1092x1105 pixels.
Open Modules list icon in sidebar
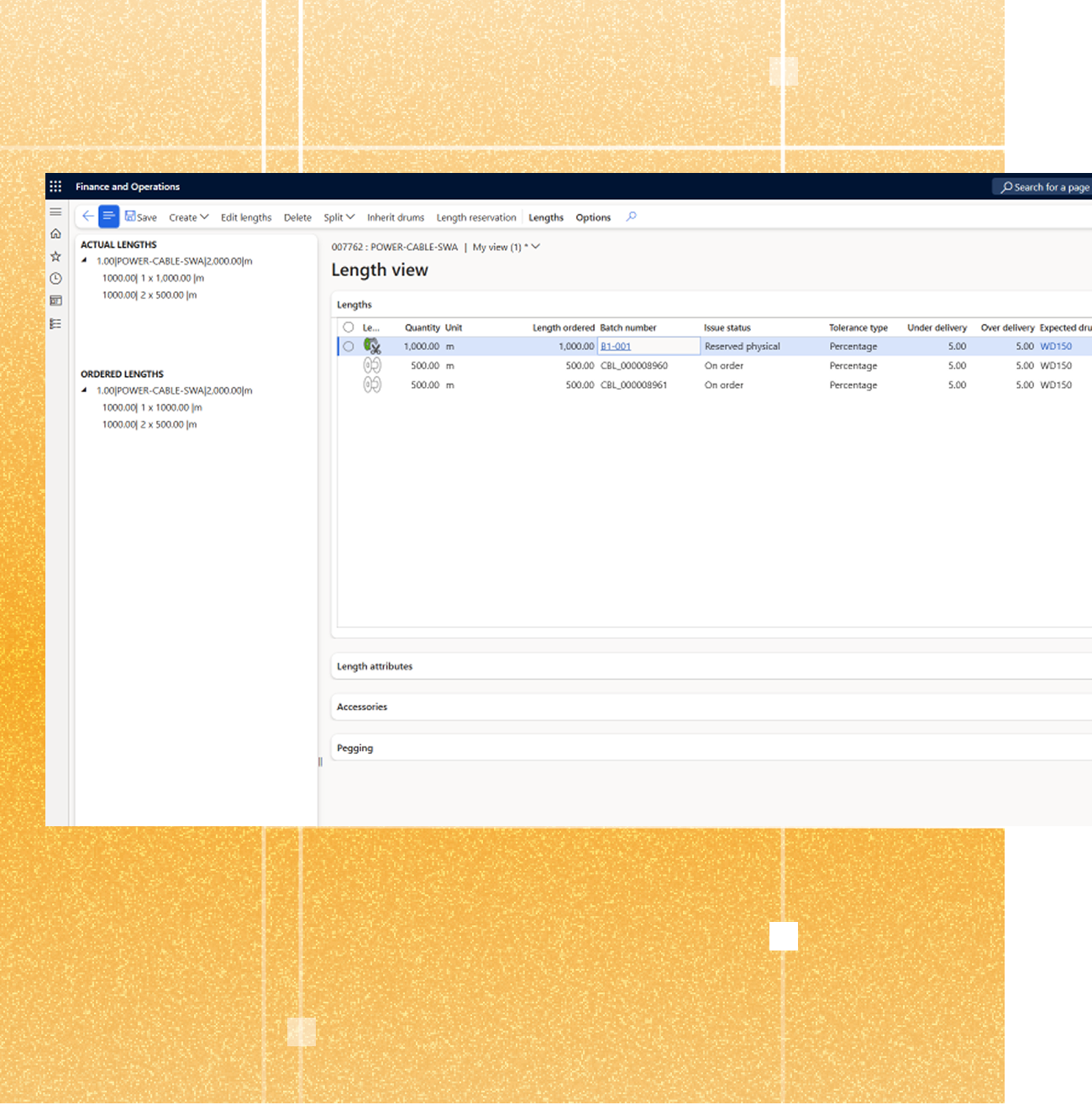coord(55,323)
